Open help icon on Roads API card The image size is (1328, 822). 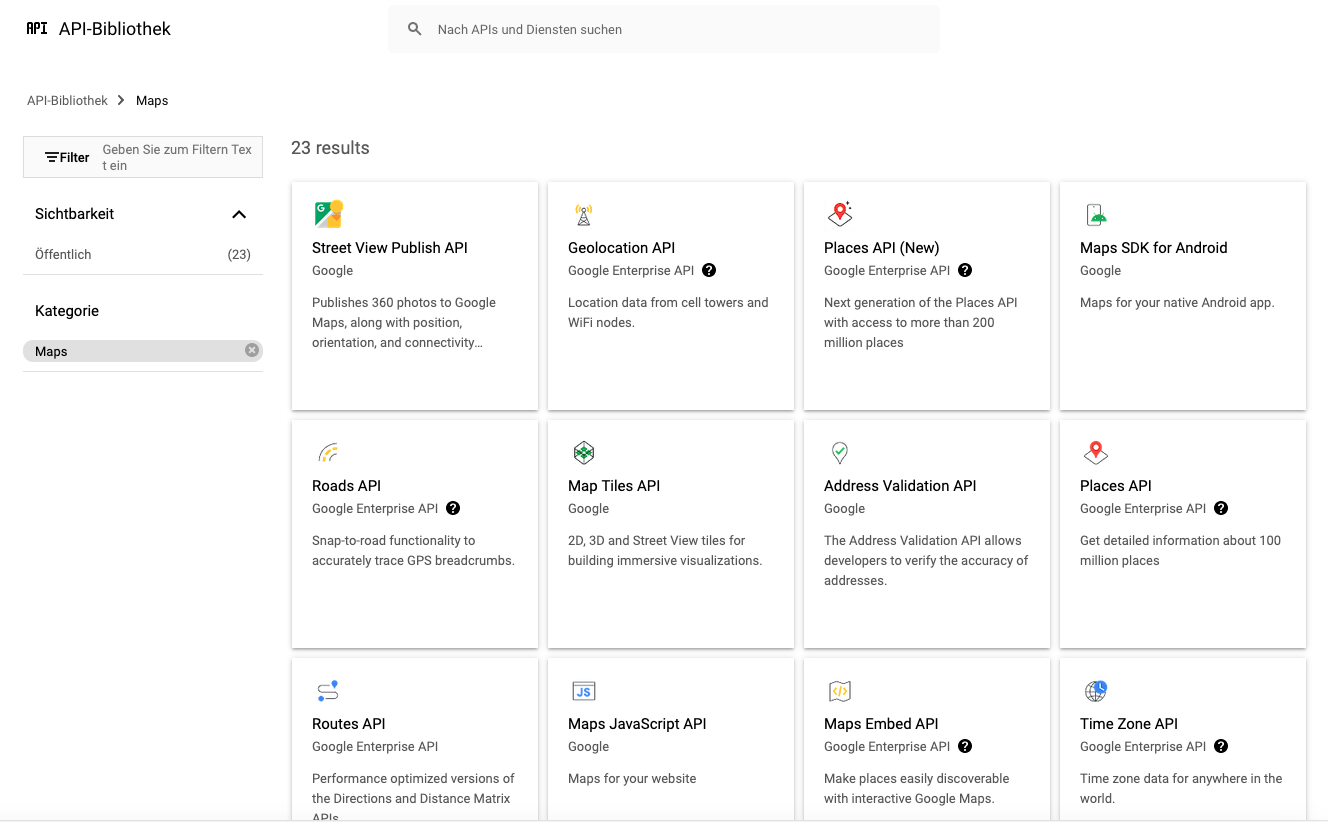(x=453, y=508)
